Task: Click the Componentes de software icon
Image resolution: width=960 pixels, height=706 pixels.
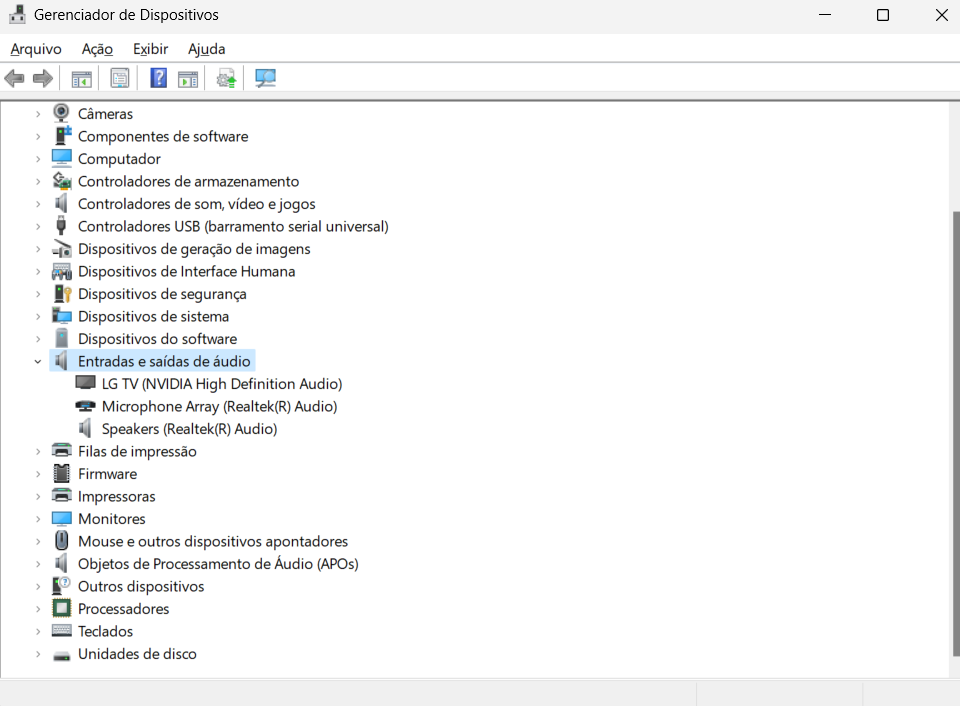Action: [62, 135]
